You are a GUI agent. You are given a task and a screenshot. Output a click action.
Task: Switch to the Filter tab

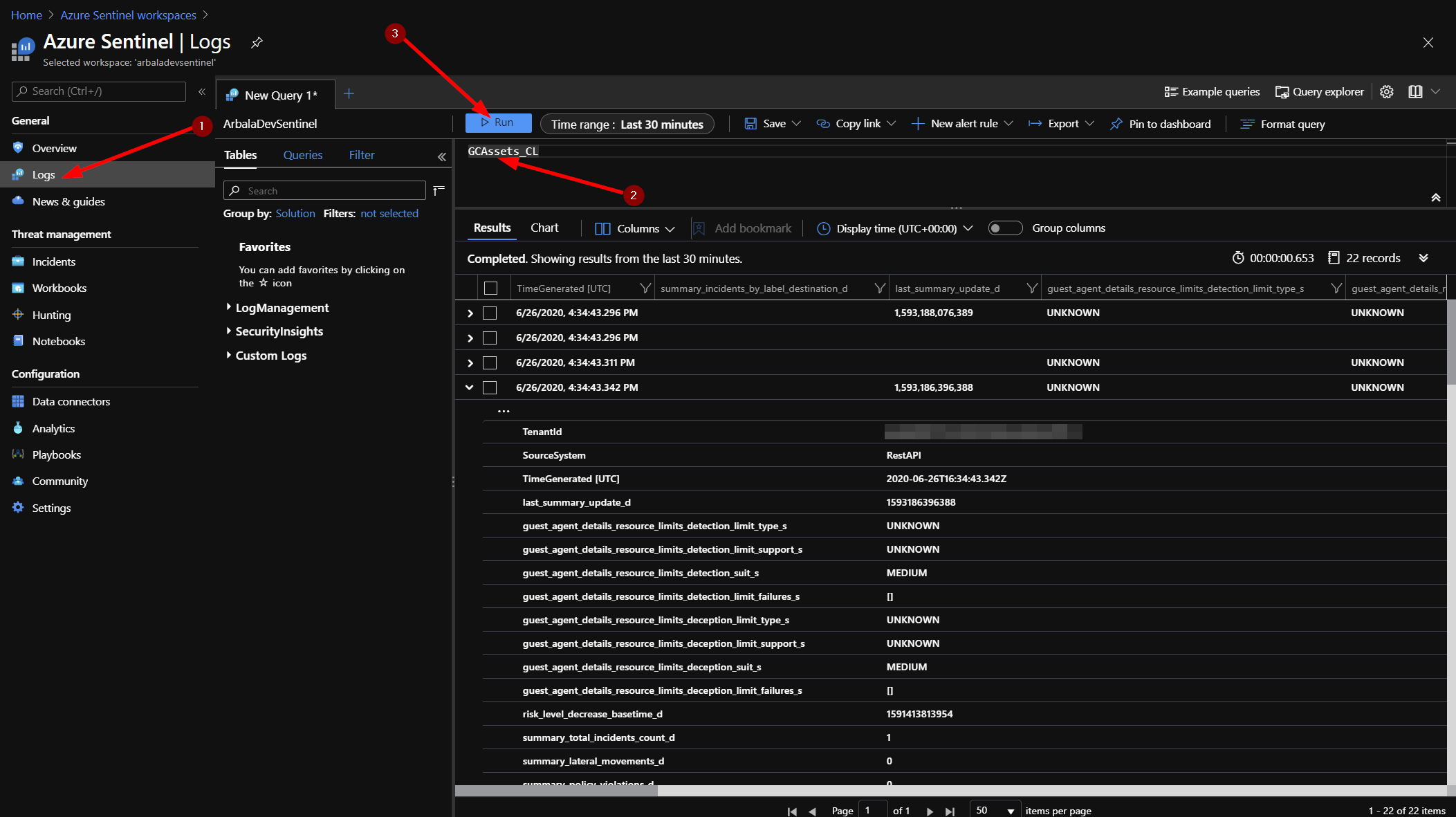[x=362, y=155]
